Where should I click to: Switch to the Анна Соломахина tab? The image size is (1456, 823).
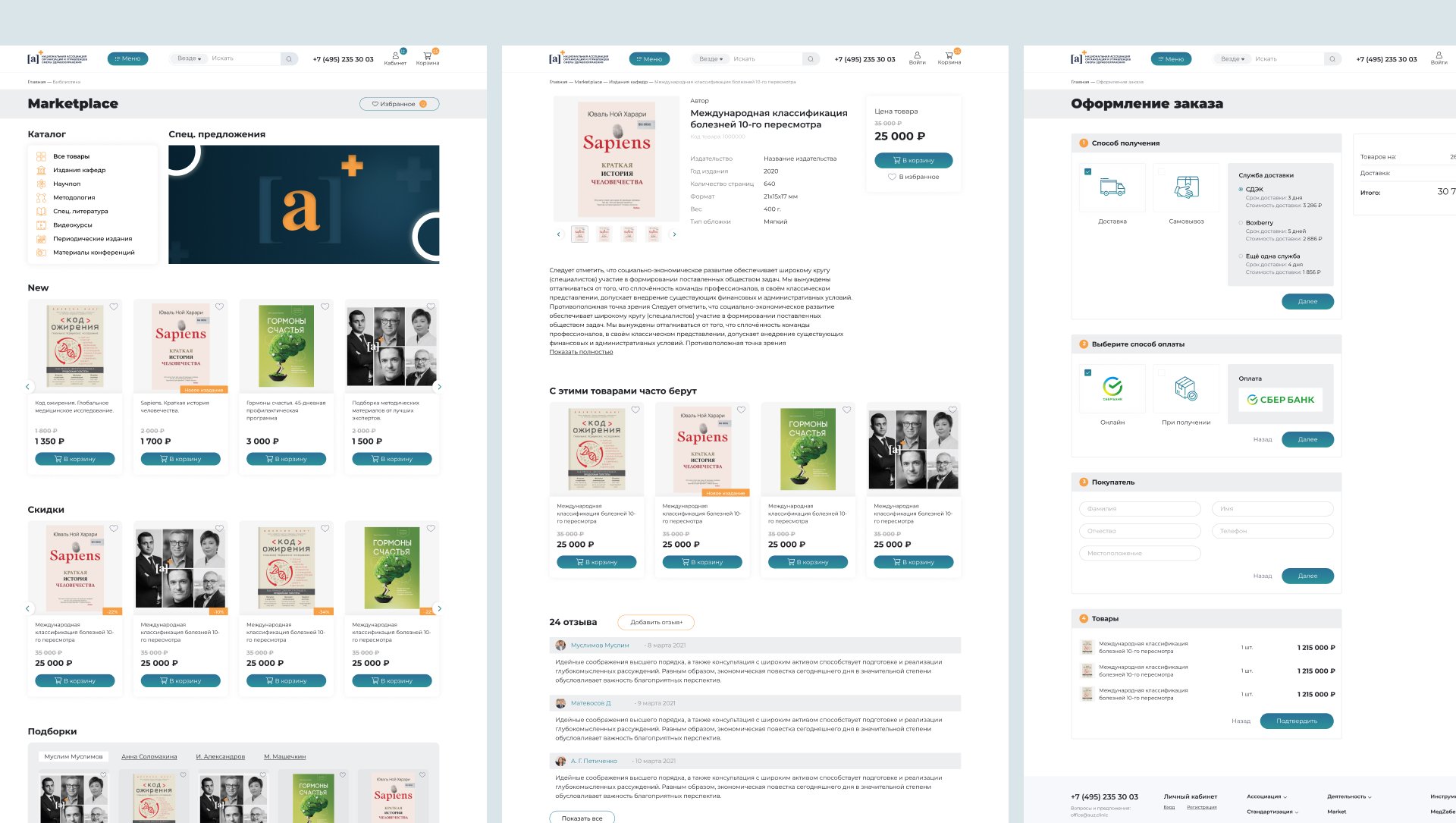pos(149,756)
